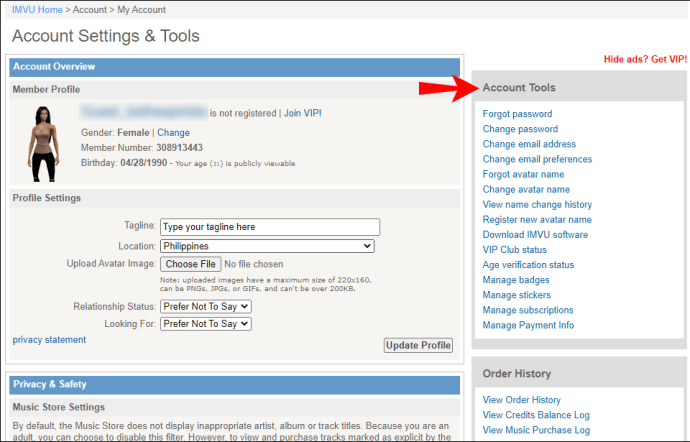Open the Age verification status link
The height and width of the screenshot is (442, 690).
(529, 265)
